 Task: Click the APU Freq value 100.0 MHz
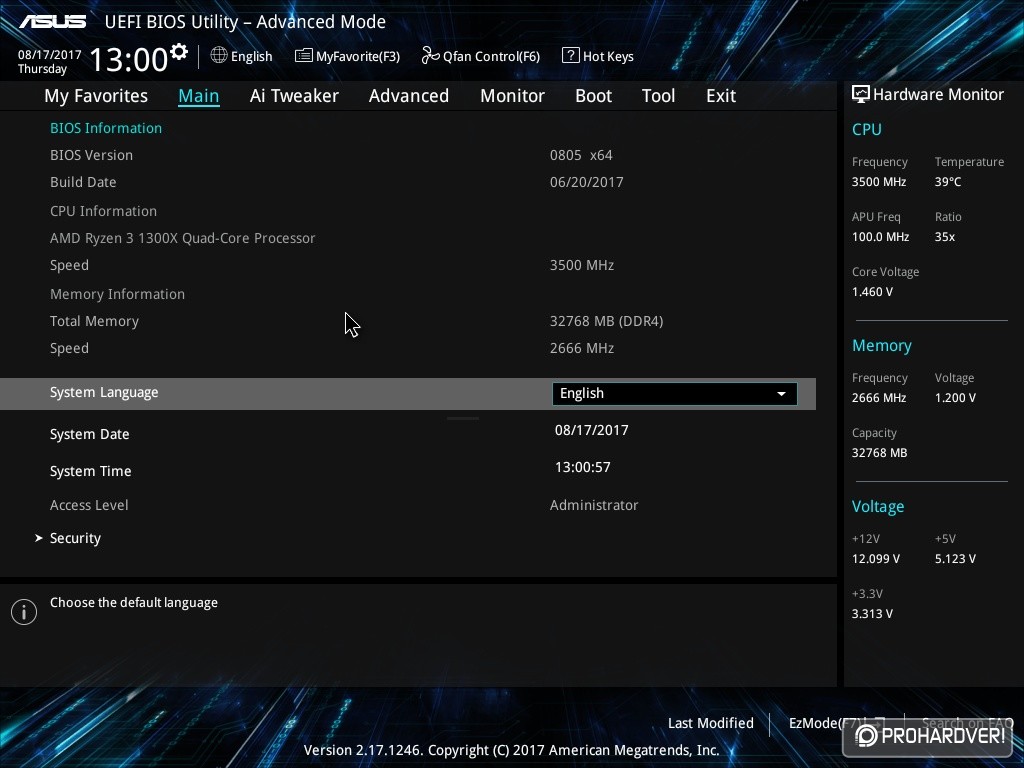[880, 236]
